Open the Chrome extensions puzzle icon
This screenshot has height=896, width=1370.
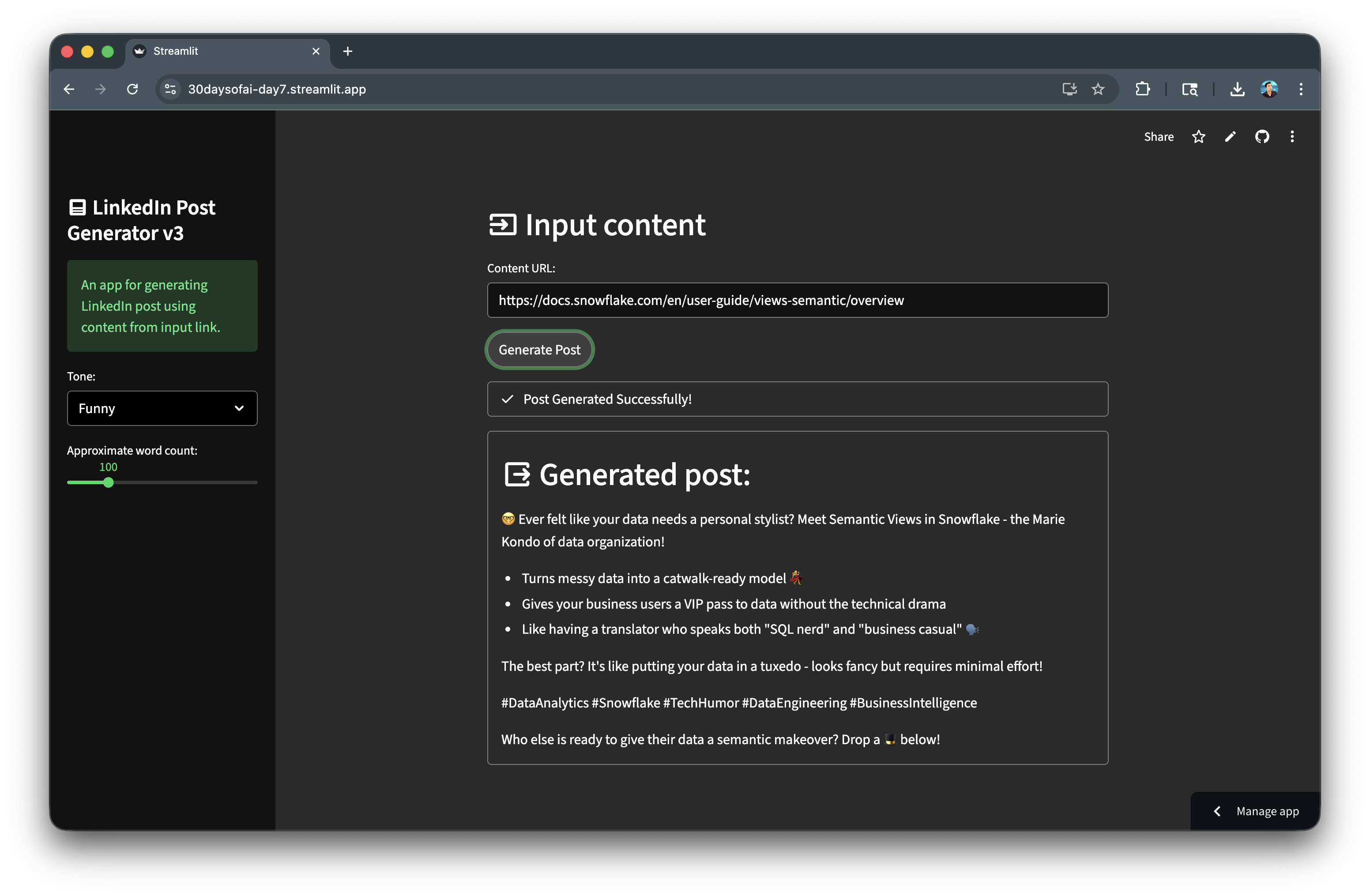point(1142,89)
